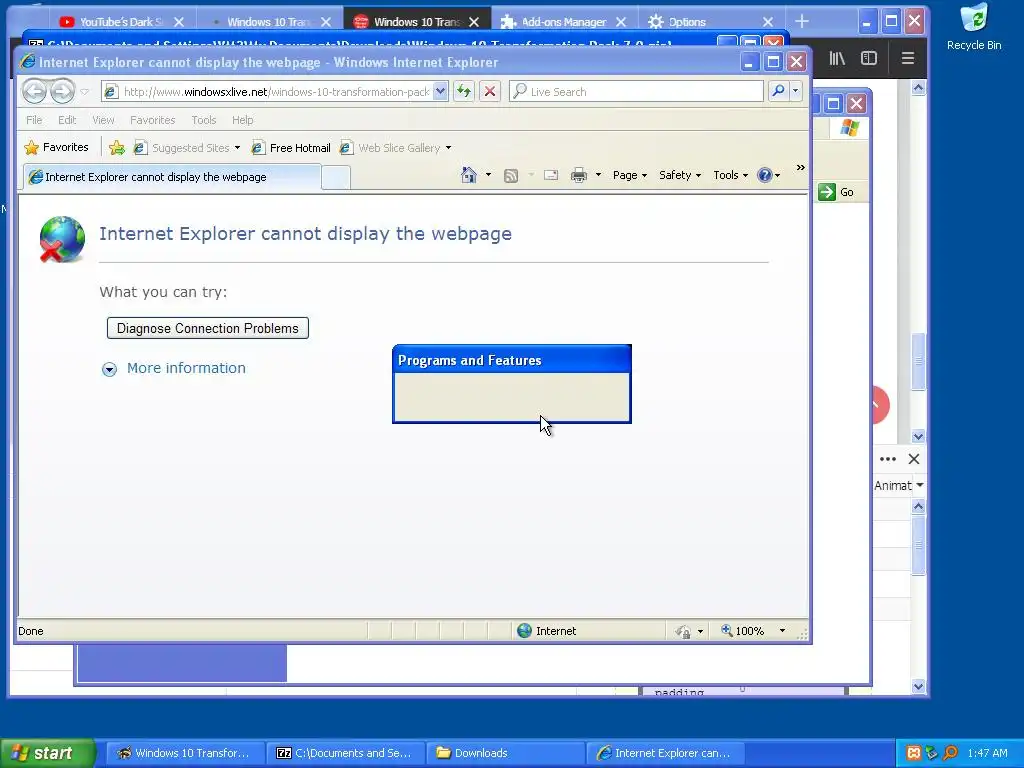
Task: Stop loading with the red X icon
Action: tap(490, 91)
